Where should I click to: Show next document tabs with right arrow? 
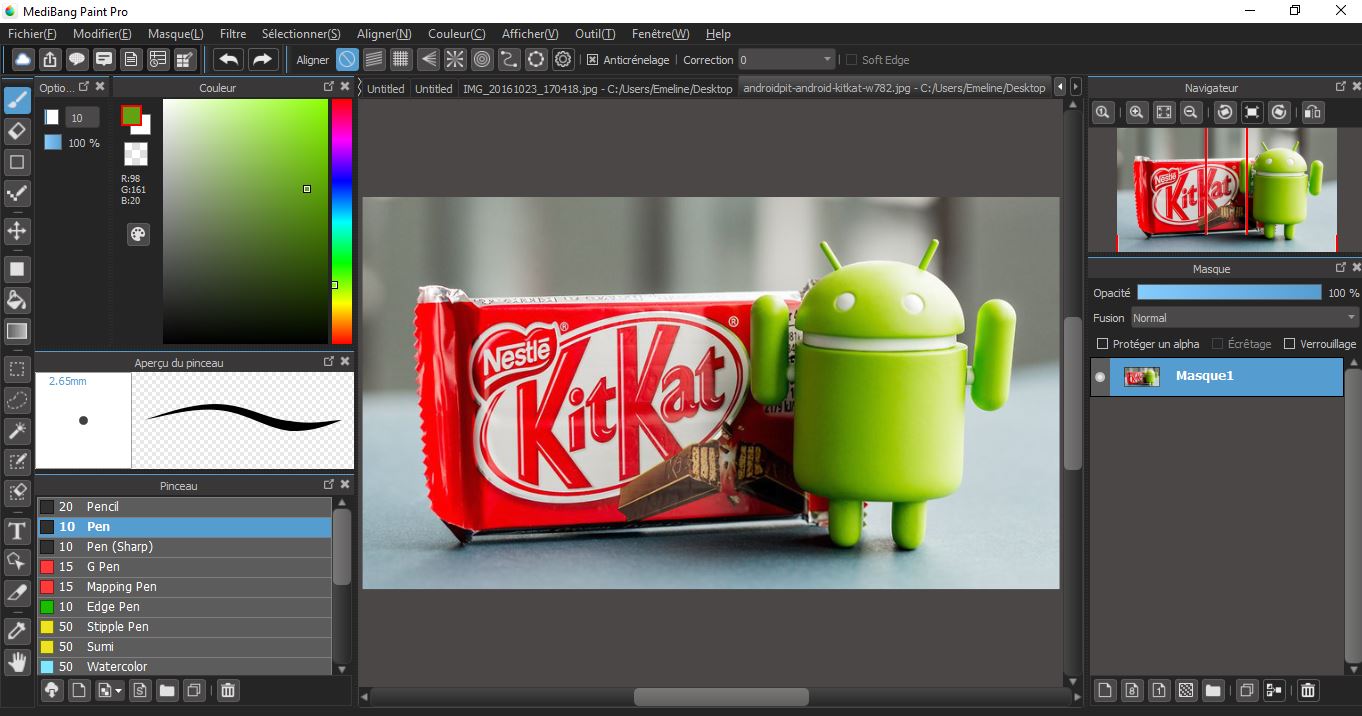pos(1075,87)
